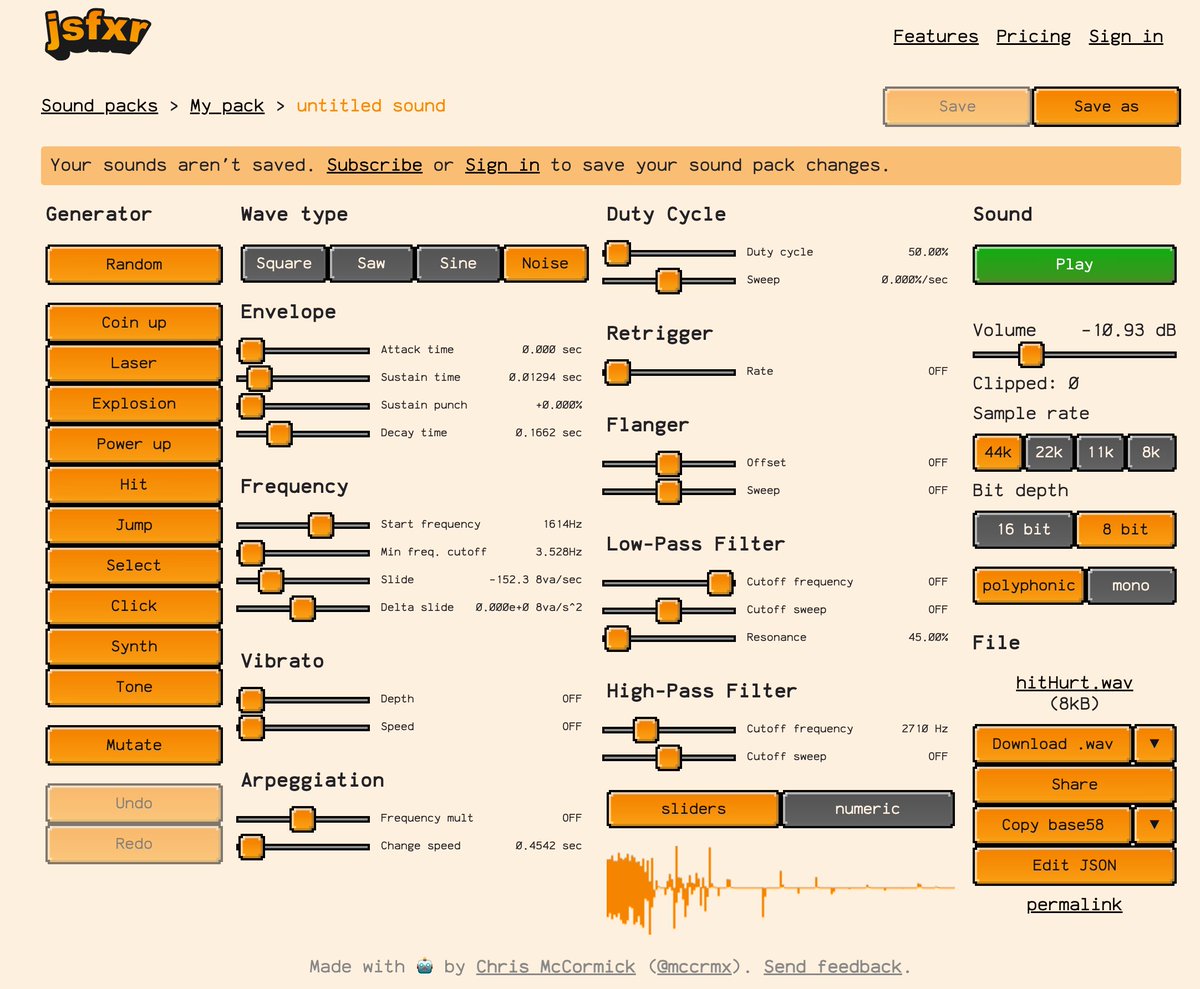Click the Share button
The image size is (1200, 989).
click(x=1074, y=785)
